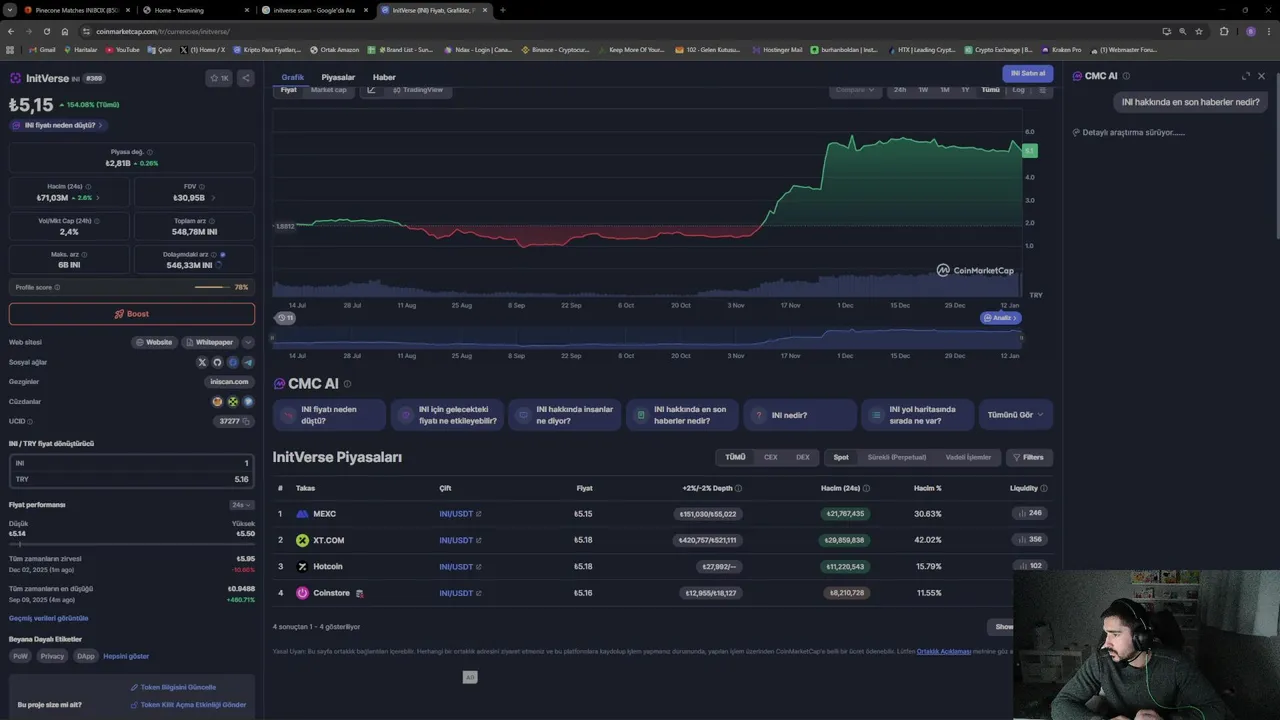The height and width of the screenshot is (720, 1280).
Task: Expand more website links chevron
Action: click(248, 342)
